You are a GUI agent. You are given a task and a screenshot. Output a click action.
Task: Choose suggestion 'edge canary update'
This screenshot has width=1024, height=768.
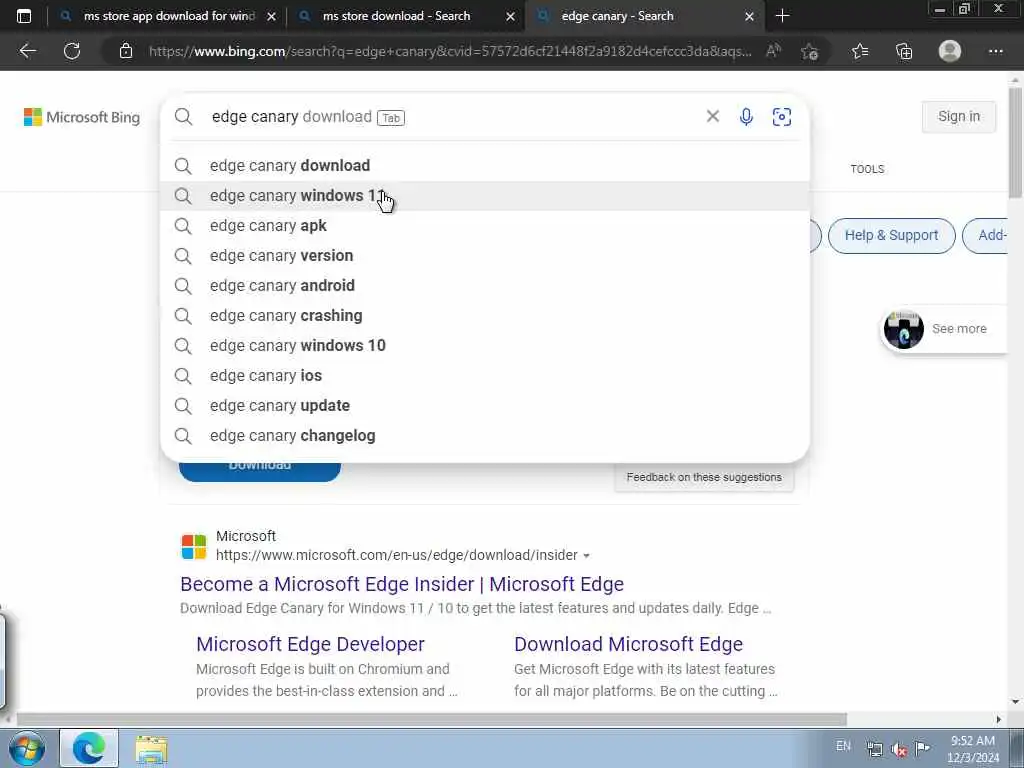click(x=485, y=406)
